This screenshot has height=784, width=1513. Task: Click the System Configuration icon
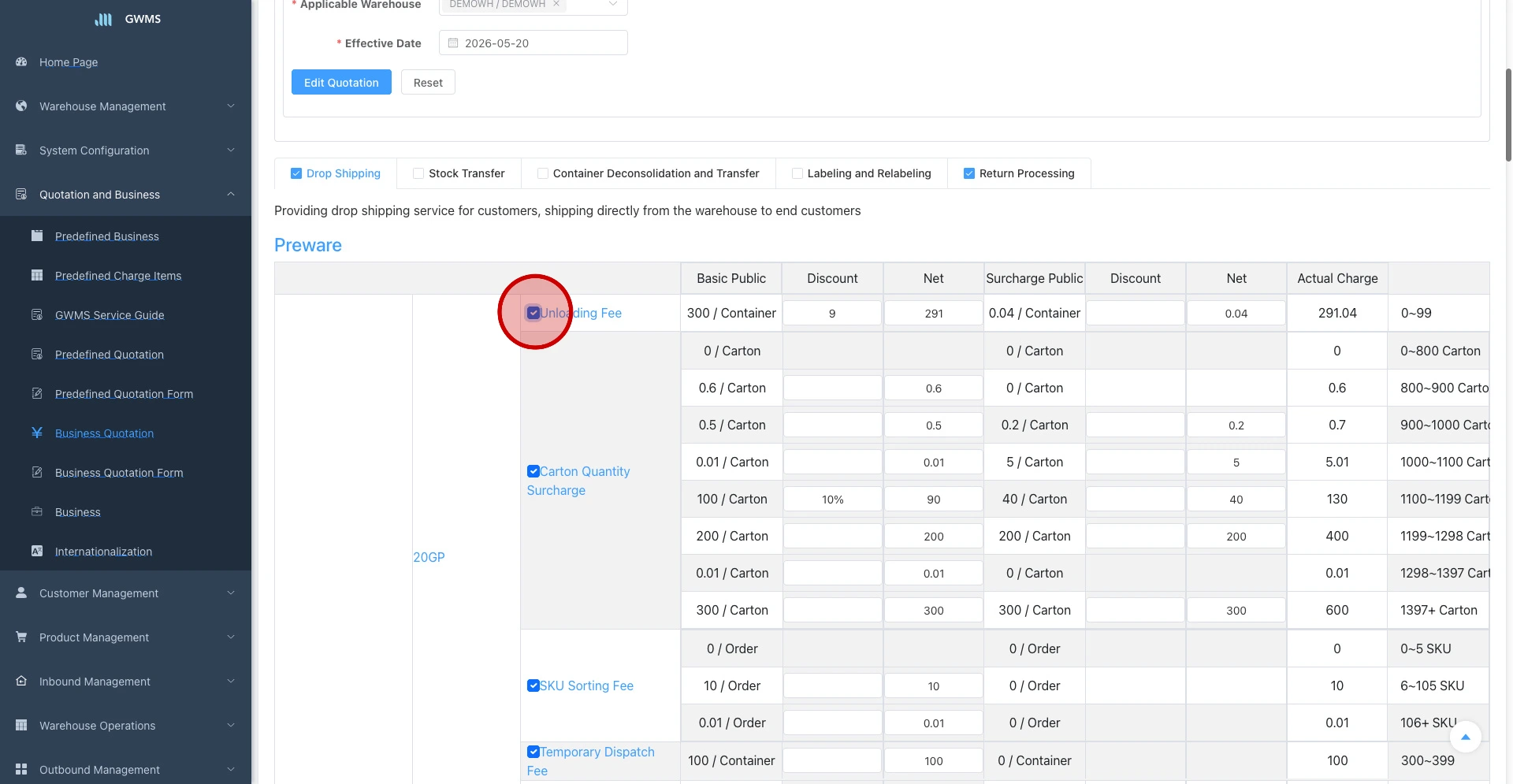[x=21, y=150]
